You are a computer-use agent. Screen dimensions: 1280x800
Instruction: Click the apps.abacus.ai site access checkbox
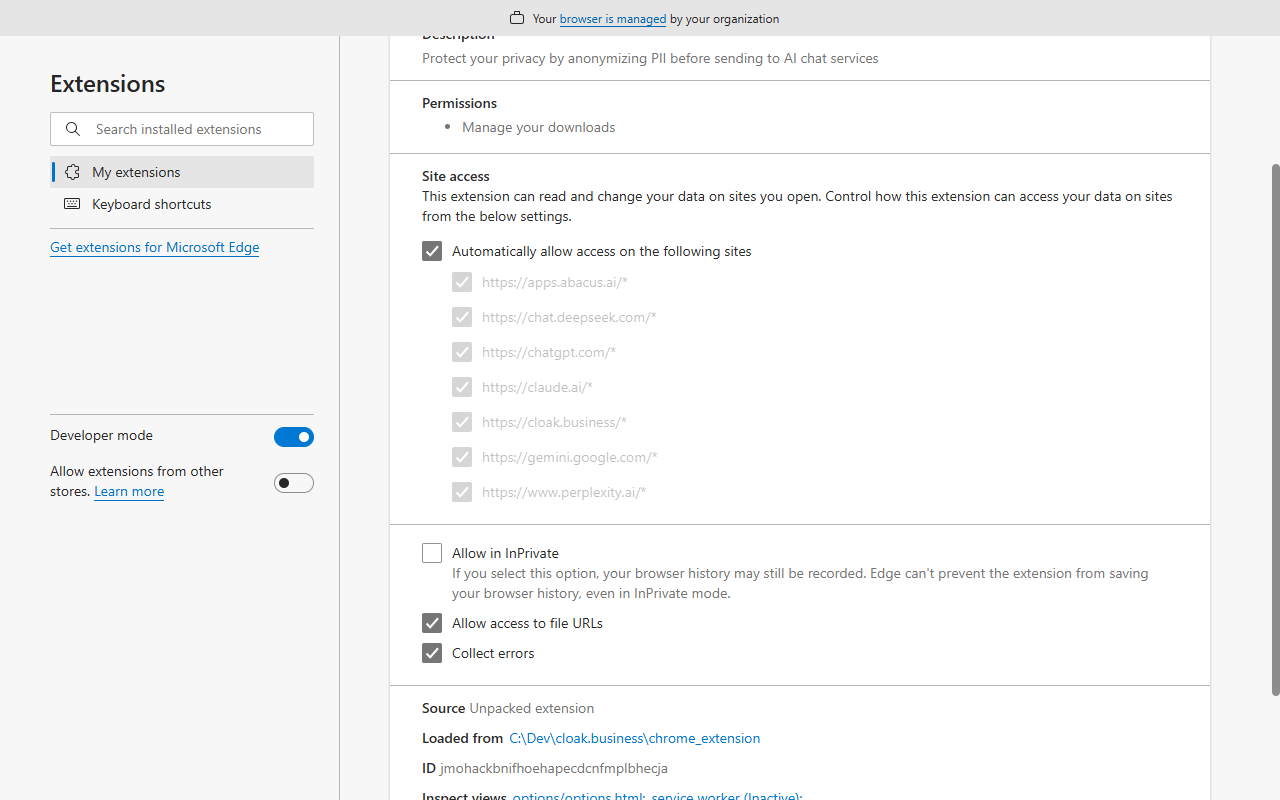coord(462,282)
